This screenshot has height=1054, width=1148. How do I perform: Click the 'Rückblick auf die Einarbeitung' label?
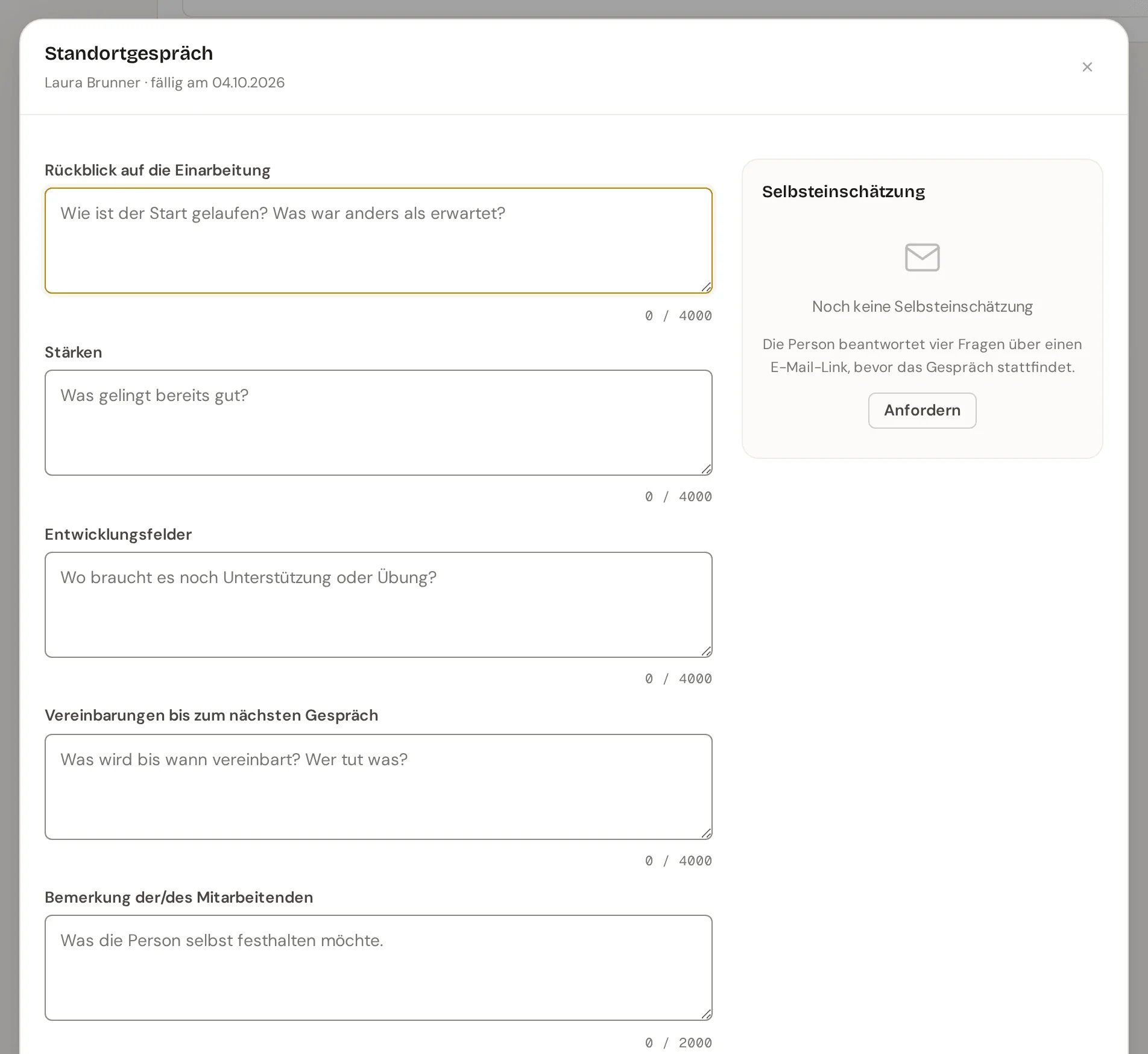[157, 170]
